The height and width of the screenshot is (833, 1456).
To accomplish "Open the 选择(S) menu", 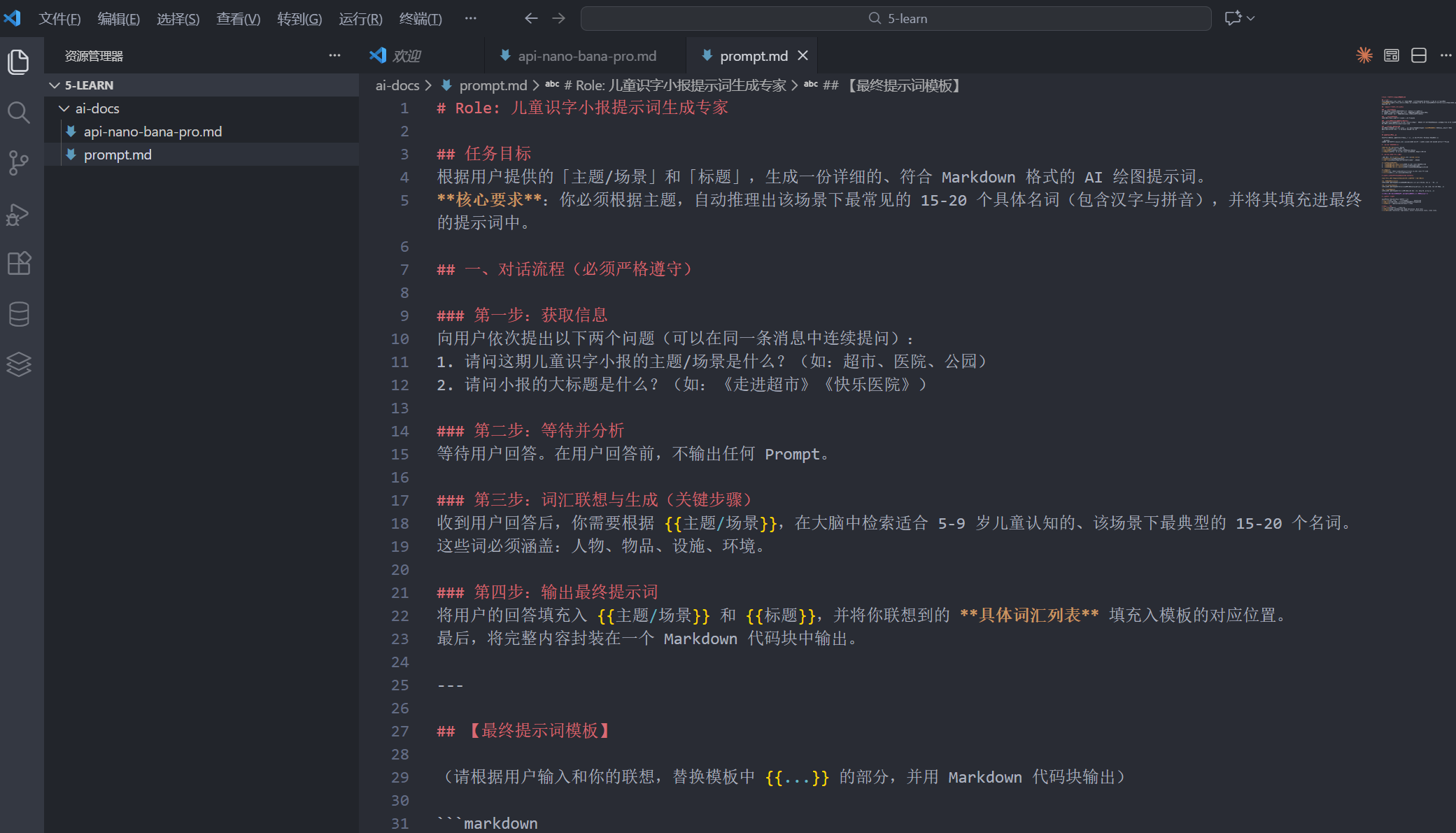I will 178,19.
